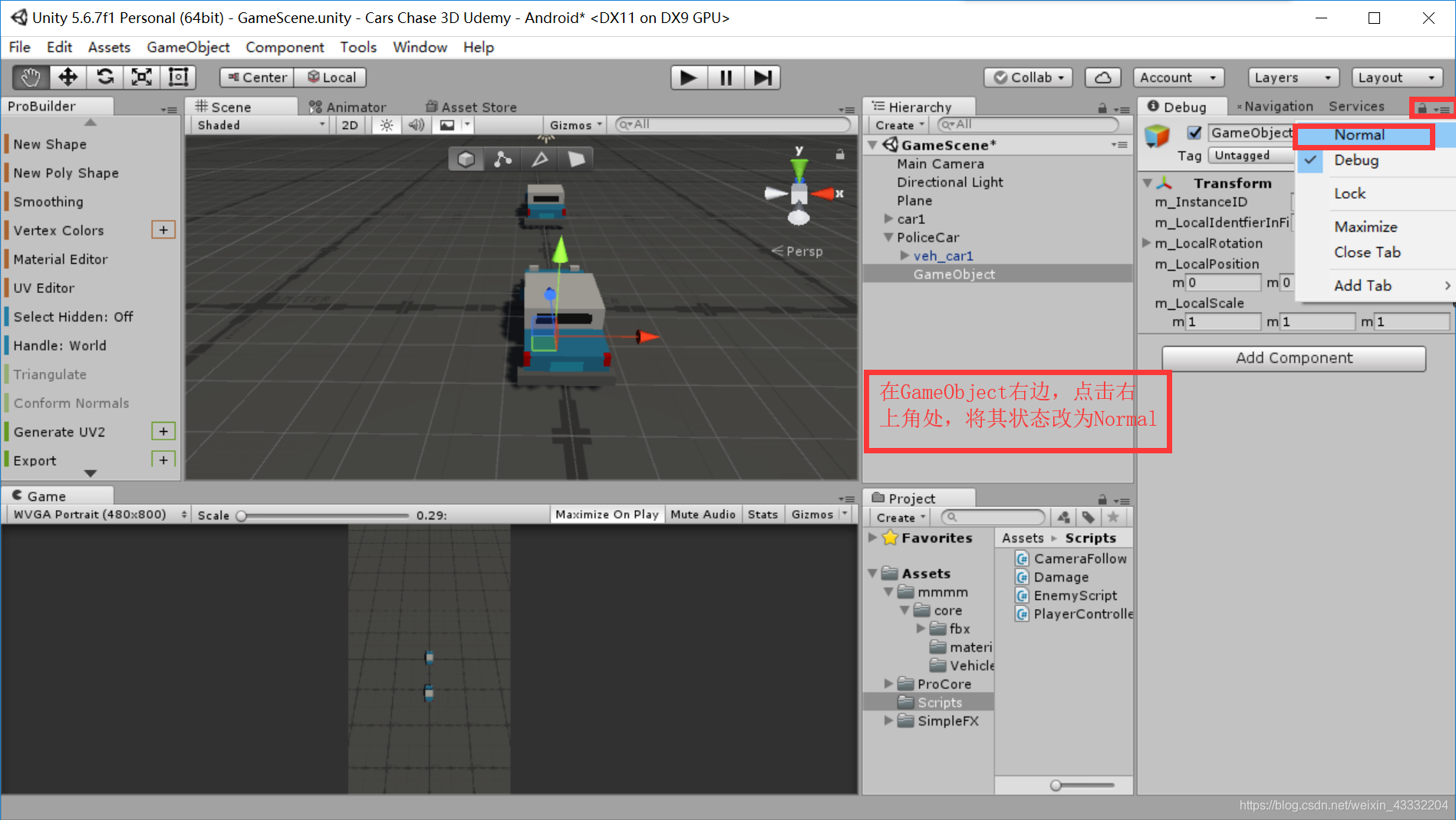Click the Play button
The width and height of the screenshot is (1456, 820).
tap(689, 77)
